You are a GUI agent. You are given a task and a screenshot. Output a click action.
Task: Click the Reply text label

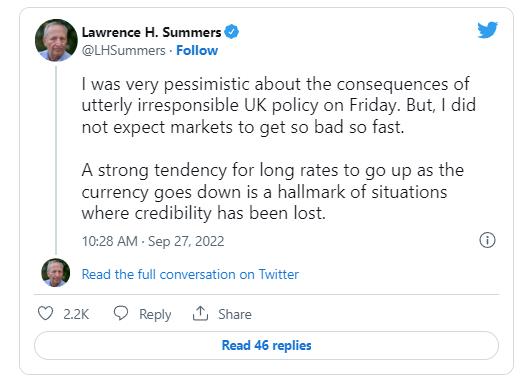(x=155, y=314)
